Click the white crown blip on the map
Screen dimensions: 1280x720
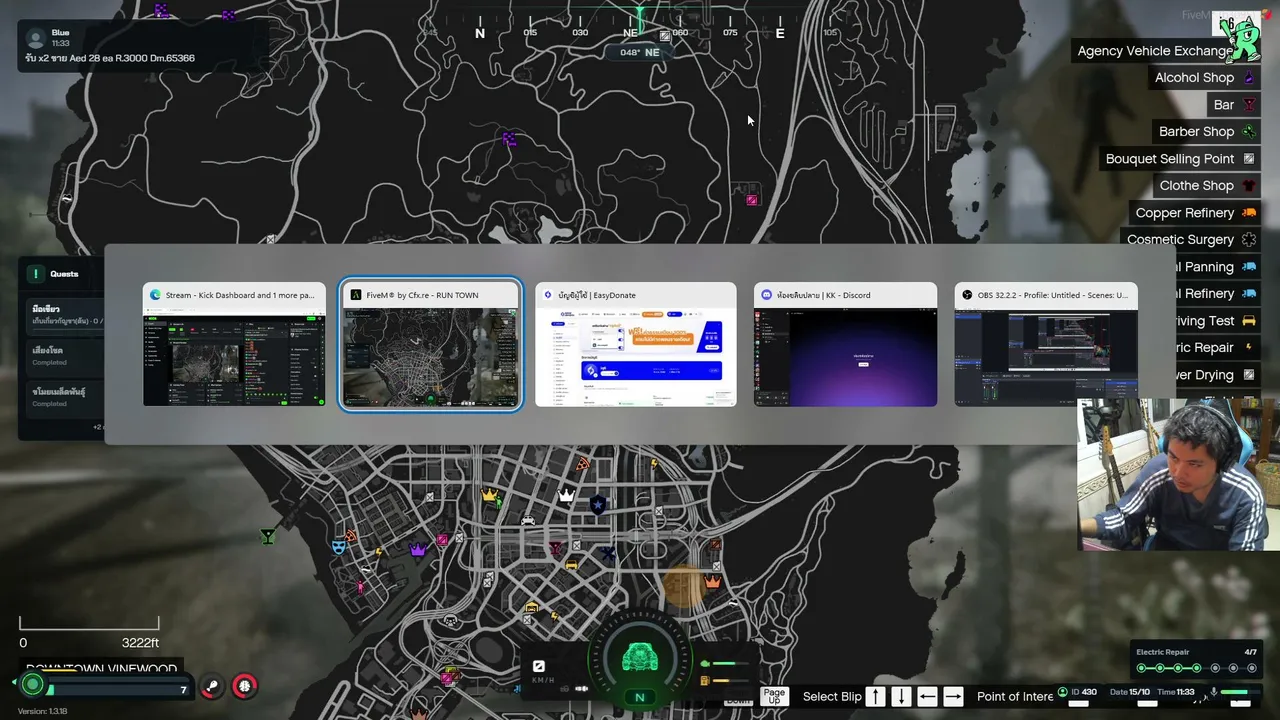[566, 495]
